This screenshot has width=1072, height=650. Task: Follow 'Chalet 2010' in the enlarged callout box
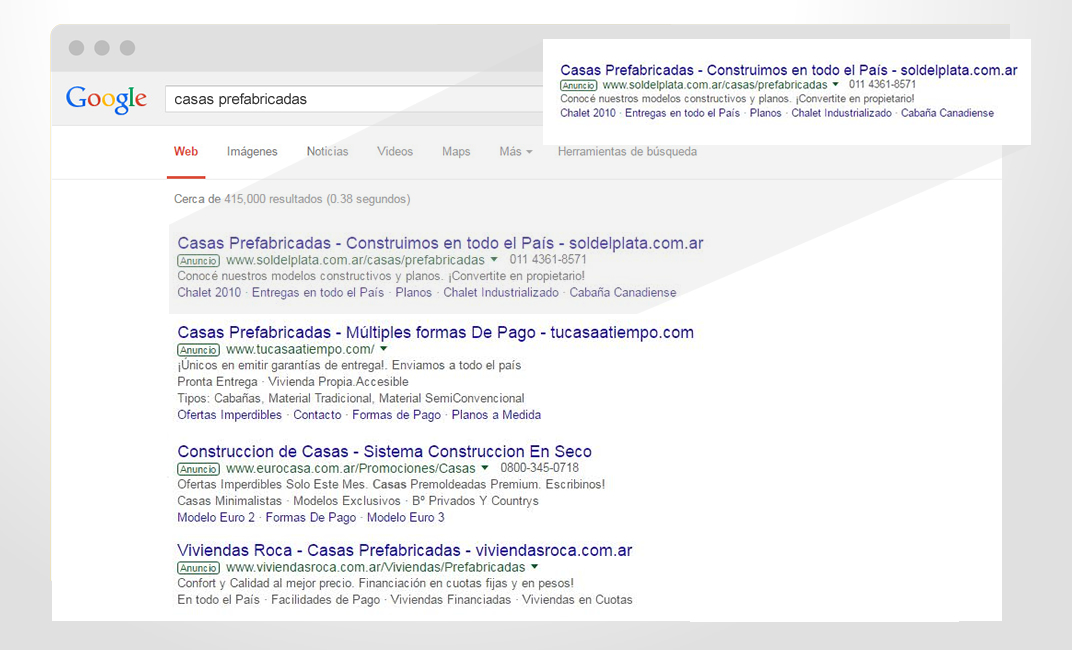(588, 113)
